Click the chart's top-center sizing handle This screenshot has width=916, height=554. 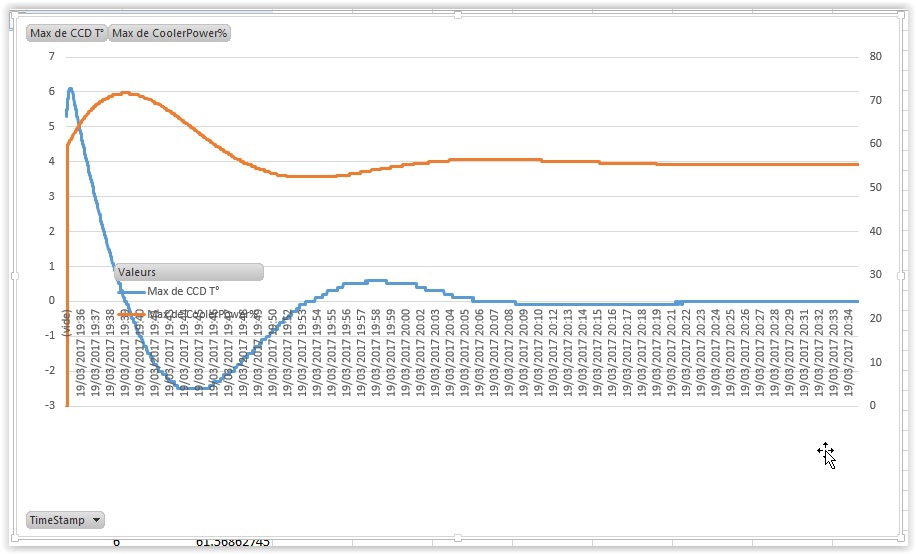[x=458, y=15]
